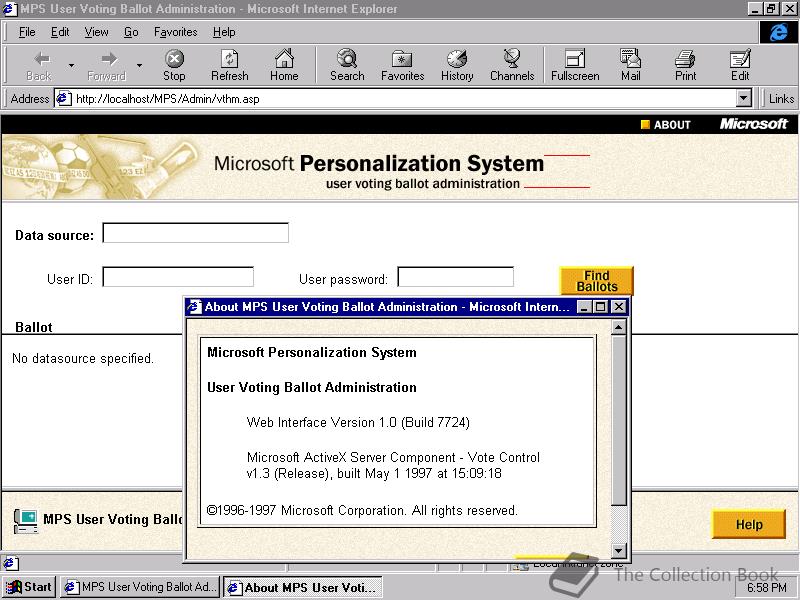Viewport: 800px width, 600px height.
Task: Open the View menu
Action: click(96, 32)
